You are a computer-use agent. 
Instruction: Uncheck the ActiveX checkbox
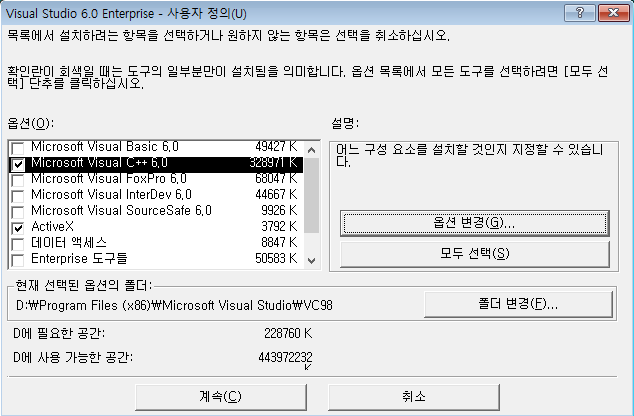click(x=17, y=228)
